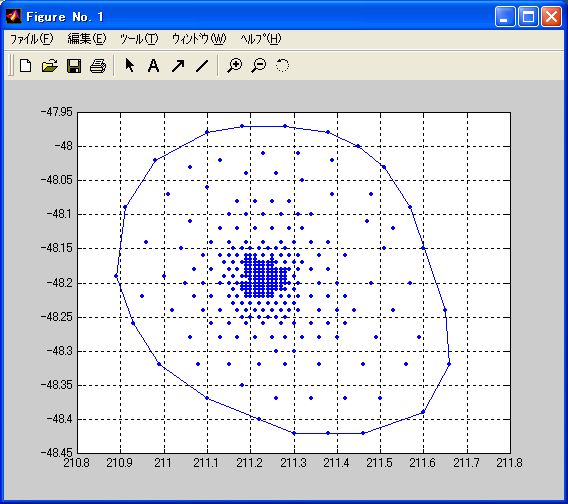Screen dimensions: 568x504
Task: Save the figure with the floppy icon
Action: (x=74, y=66)
